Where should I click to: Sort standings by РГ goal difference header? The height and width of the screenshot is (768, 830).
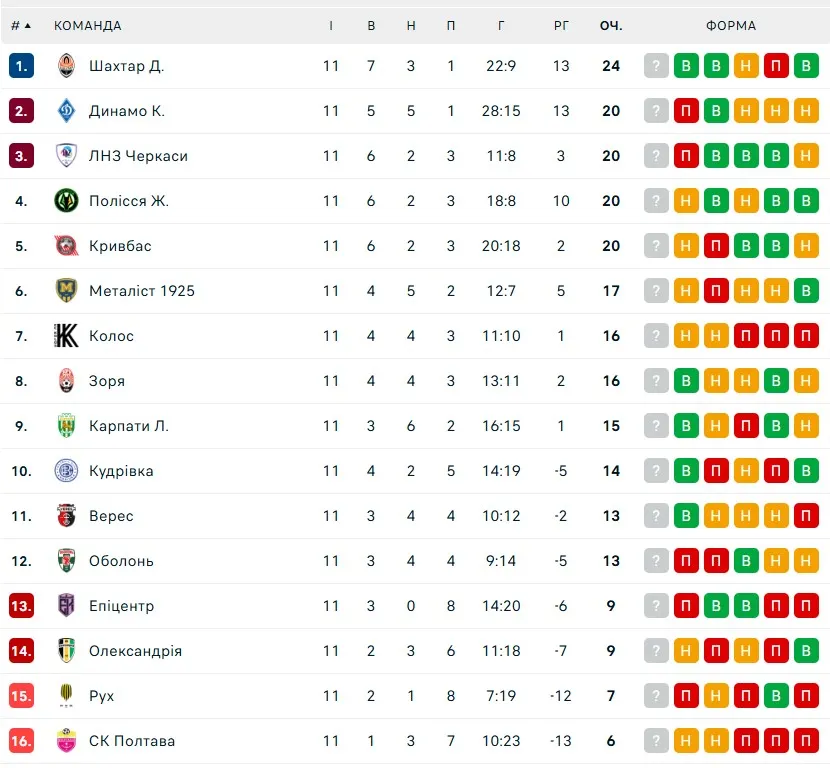[x=561, y=25]
